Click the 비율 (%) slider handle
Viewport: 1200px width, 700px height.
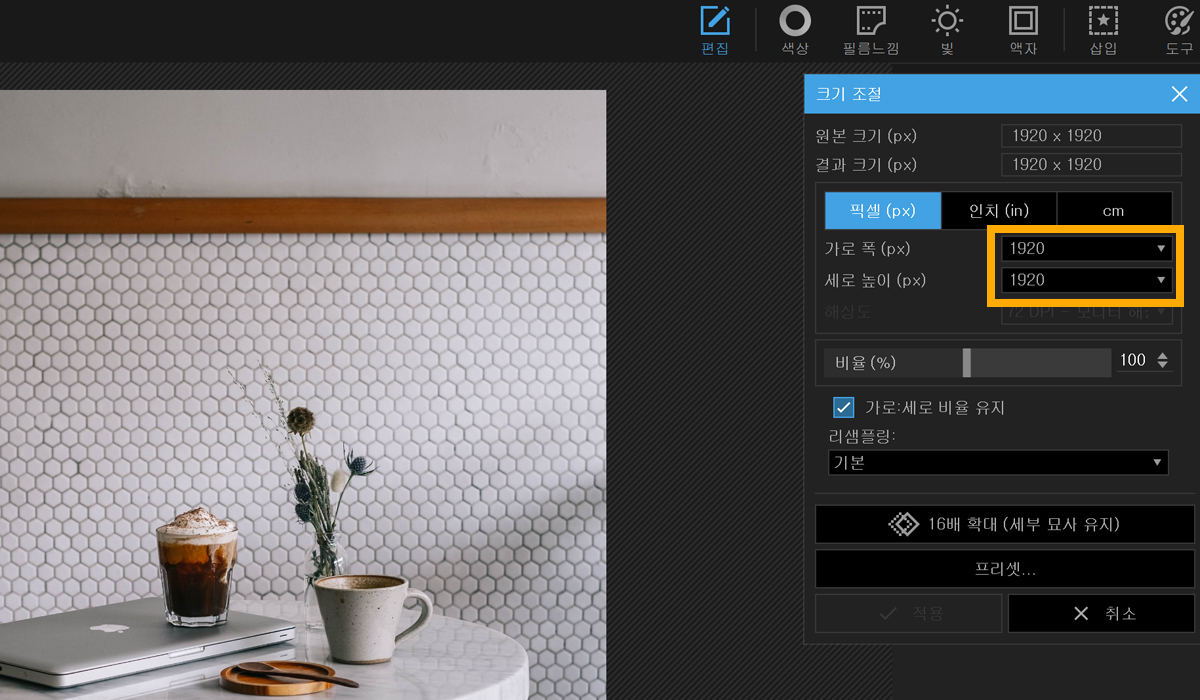(967, 362)
